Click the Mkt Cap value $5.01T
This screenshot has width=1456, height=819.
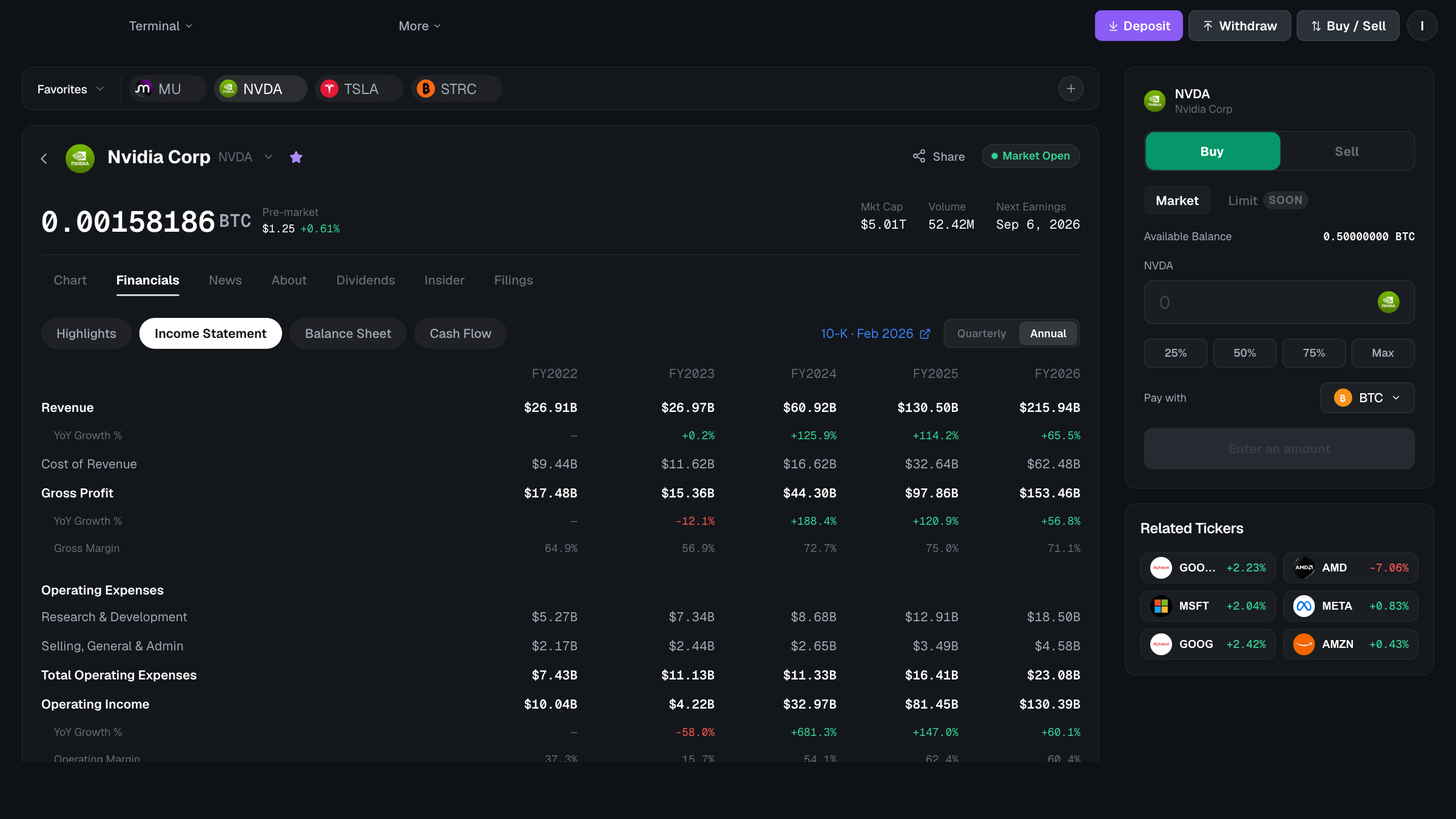883,224
